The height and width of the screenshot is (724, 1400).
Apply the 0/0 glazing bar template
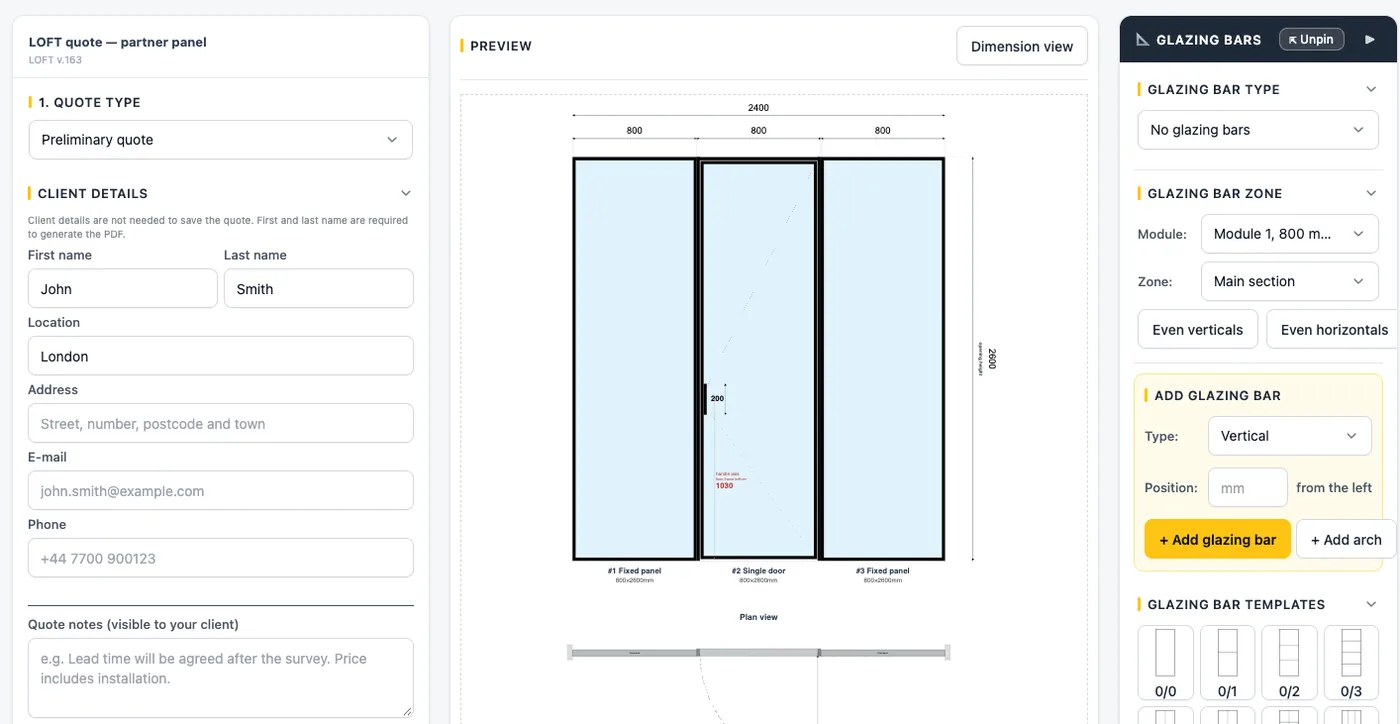pos(1166,663)
